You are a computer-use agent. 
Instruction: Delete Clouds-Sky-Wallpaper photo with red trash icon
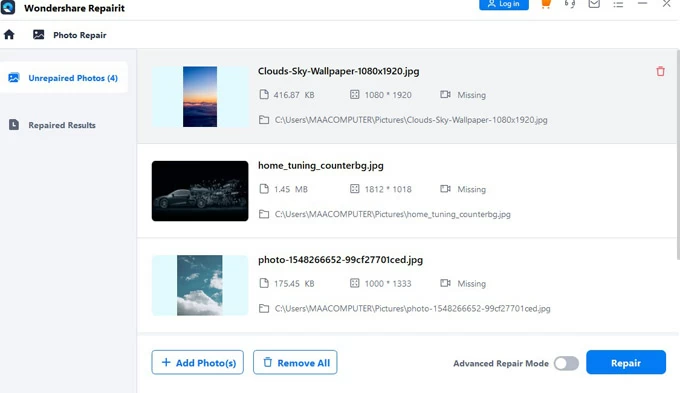coord(660,71)
